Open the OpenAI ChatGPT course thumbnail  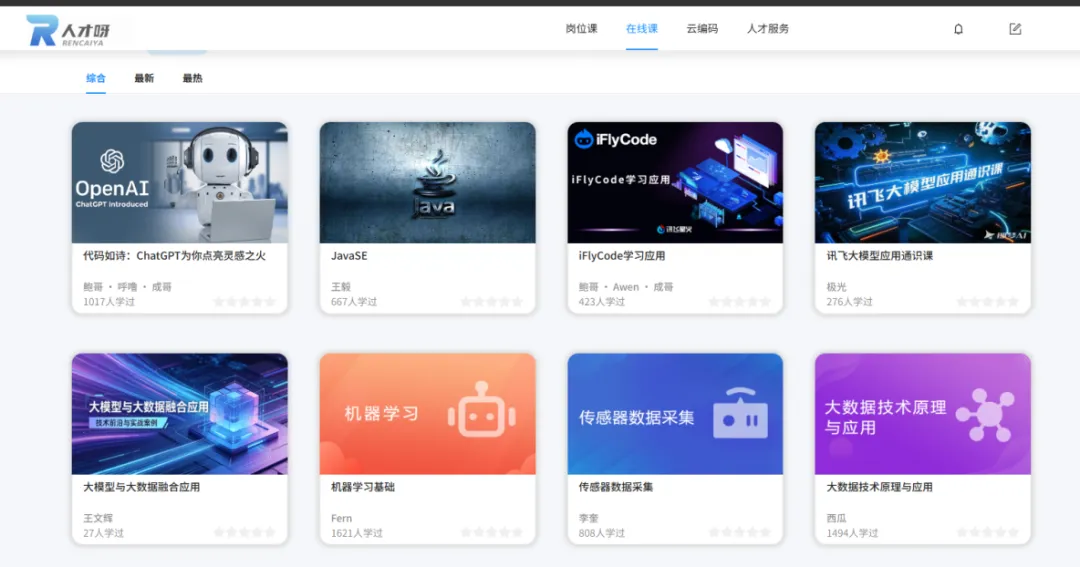pyautogui.click(x=180, y=183)
